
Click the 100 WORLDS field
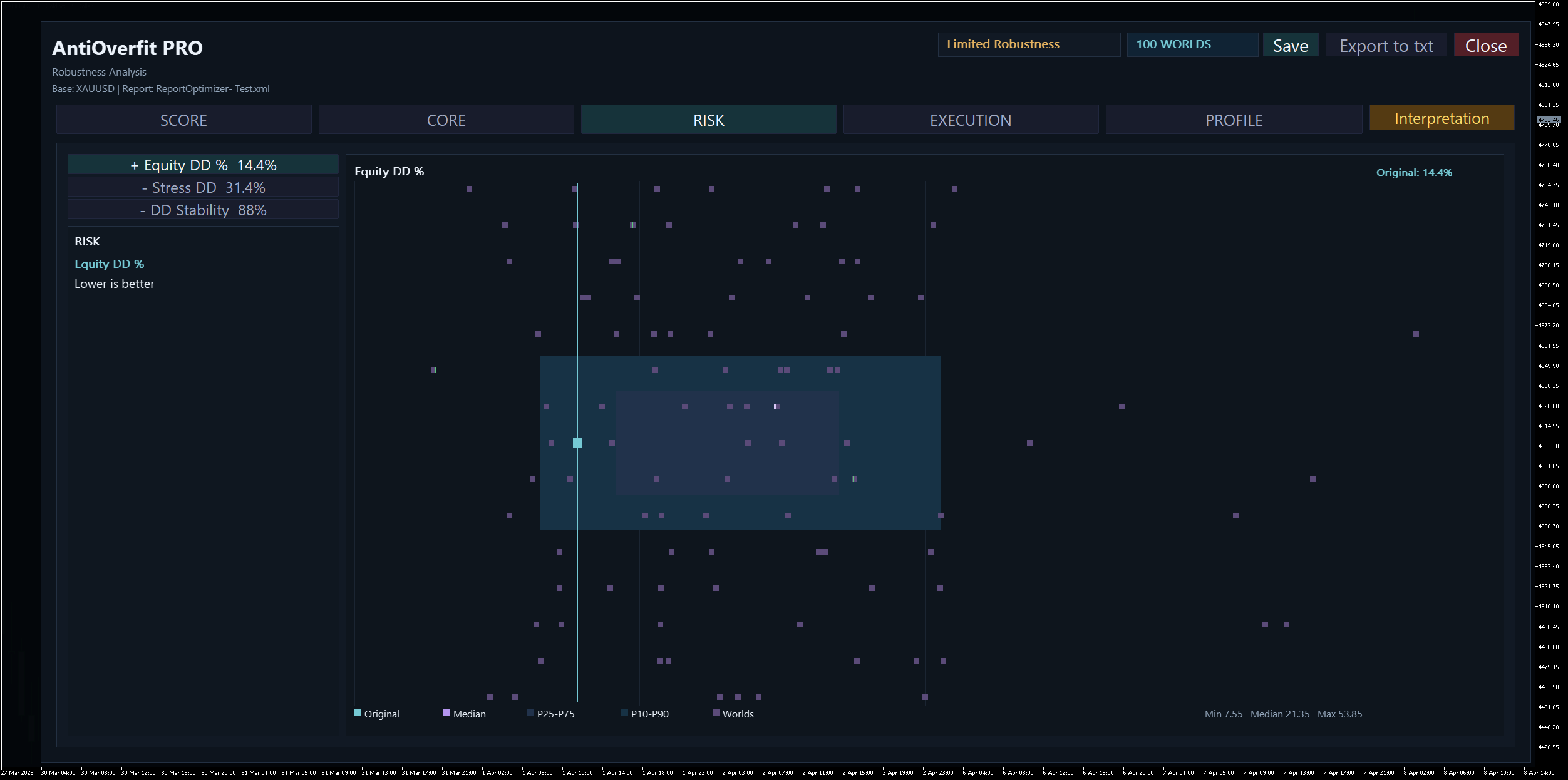coord(1192,44)
